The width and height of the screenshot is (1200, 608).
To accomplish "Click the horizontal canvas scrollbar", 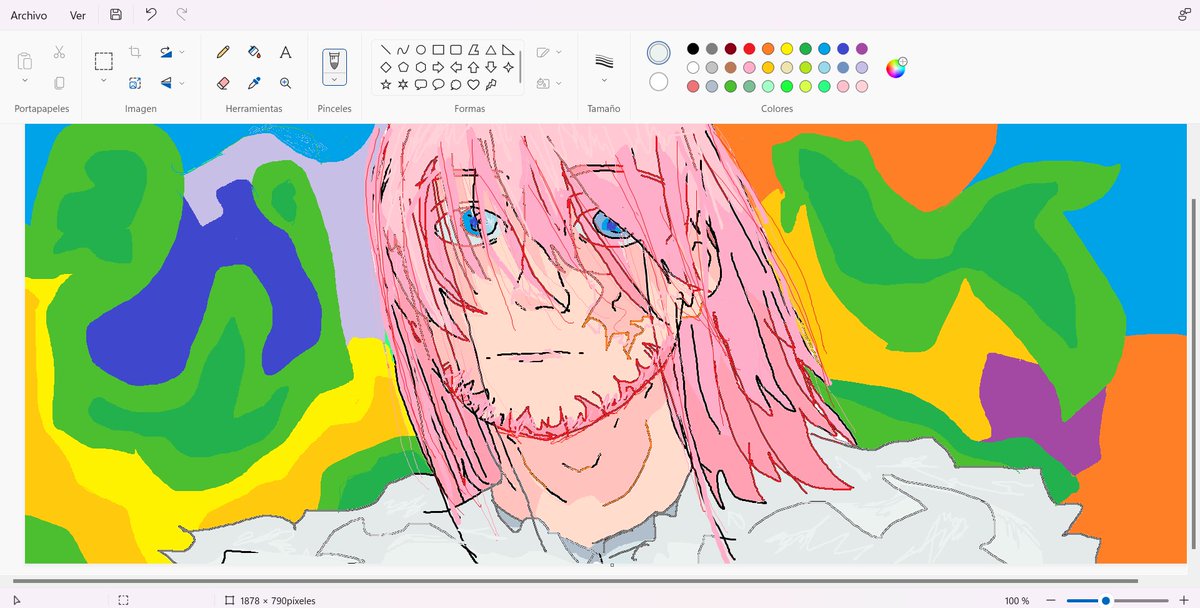I will tap(575, 580).
